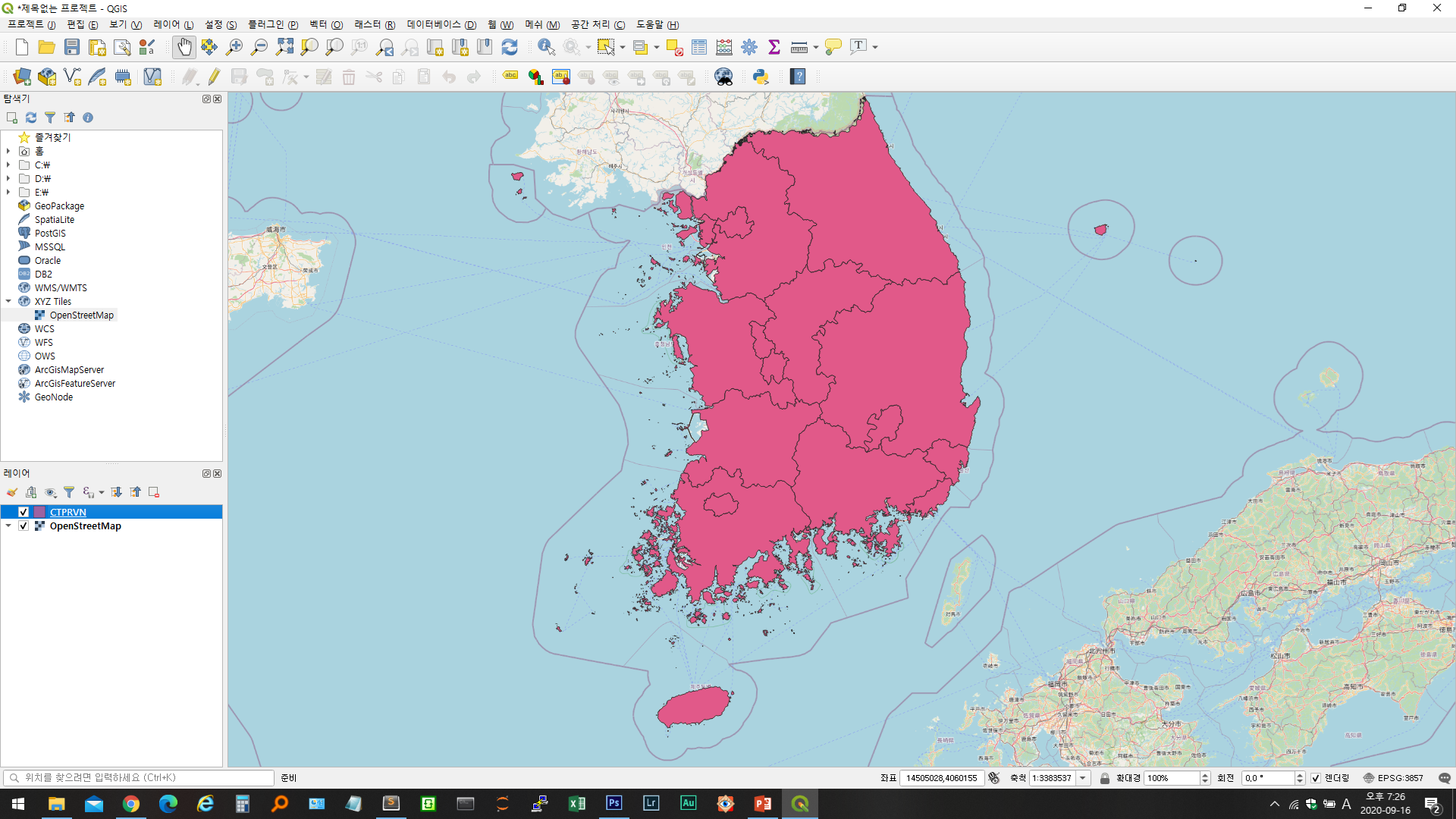Expand the C: drive folder node
Image resolution: width=1456 pixels, height=819 pixels.
[x=8, y=165]
